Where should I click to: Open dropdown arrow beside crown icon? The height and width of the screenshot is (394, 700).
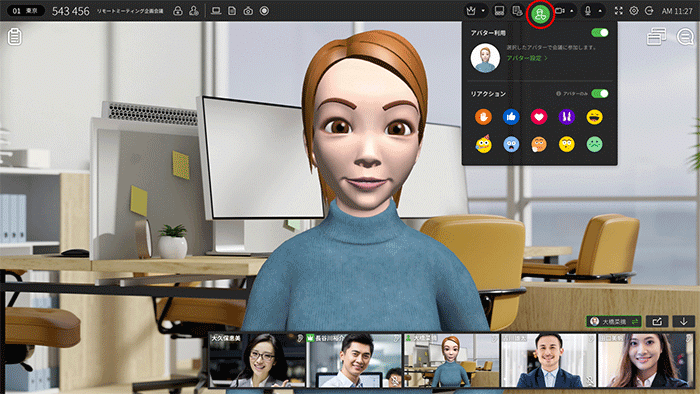pos(483,11)
